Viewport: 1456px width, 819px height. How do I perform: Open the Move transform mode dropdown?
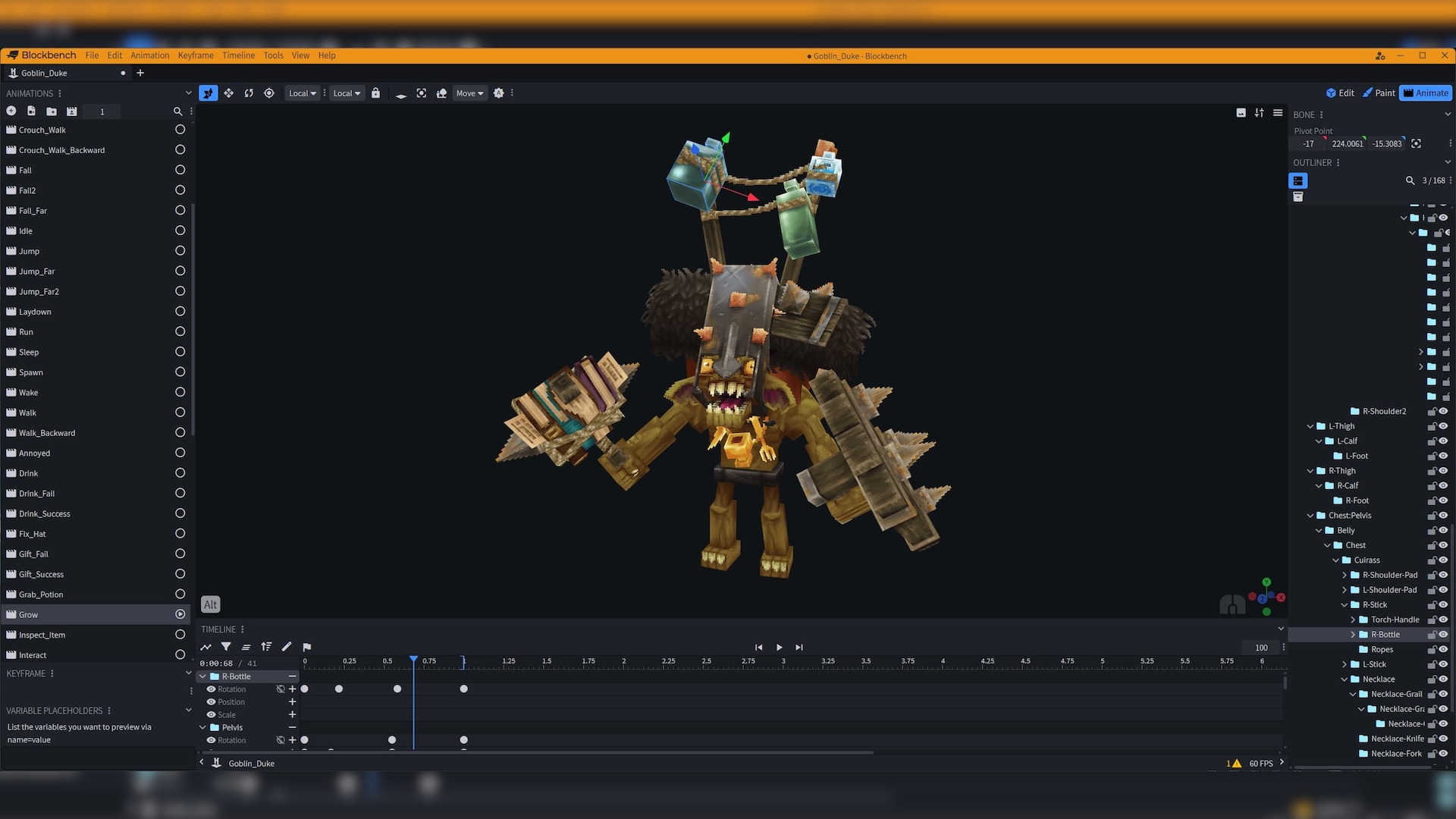coord(469,93)
